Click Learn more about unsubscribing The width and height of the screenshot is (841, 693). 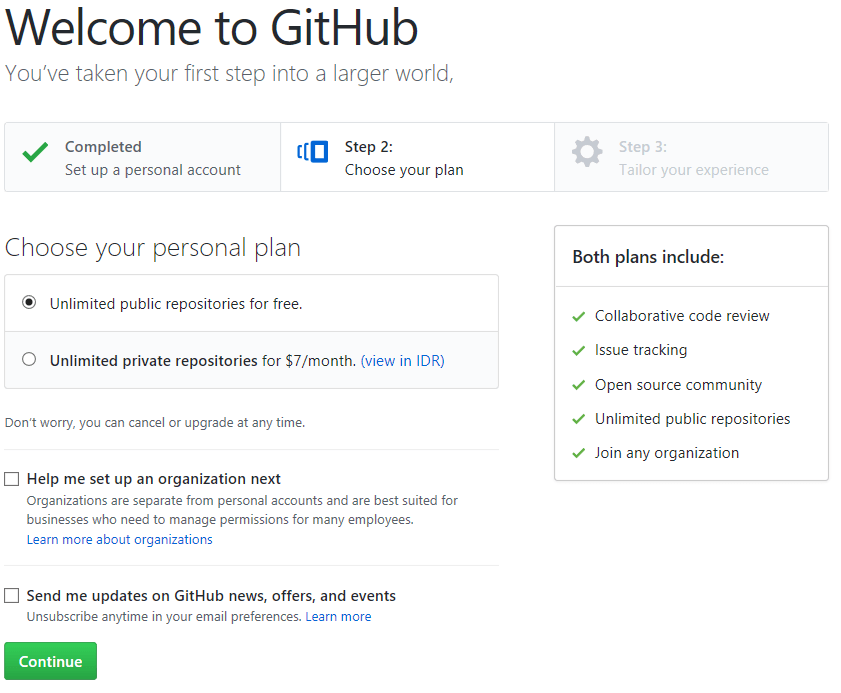click(x=338, y=616)
